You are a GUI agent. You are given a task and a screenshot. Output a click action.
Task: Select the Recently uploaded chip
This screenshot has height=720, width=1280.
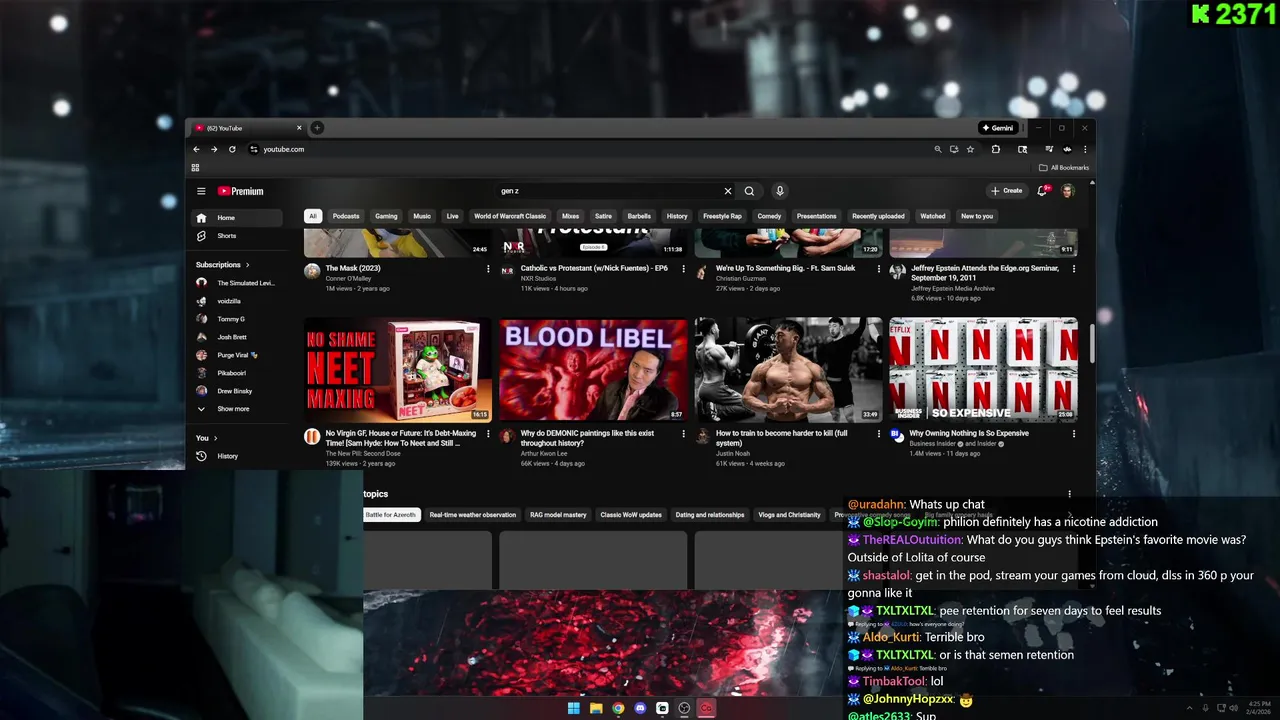878,216
